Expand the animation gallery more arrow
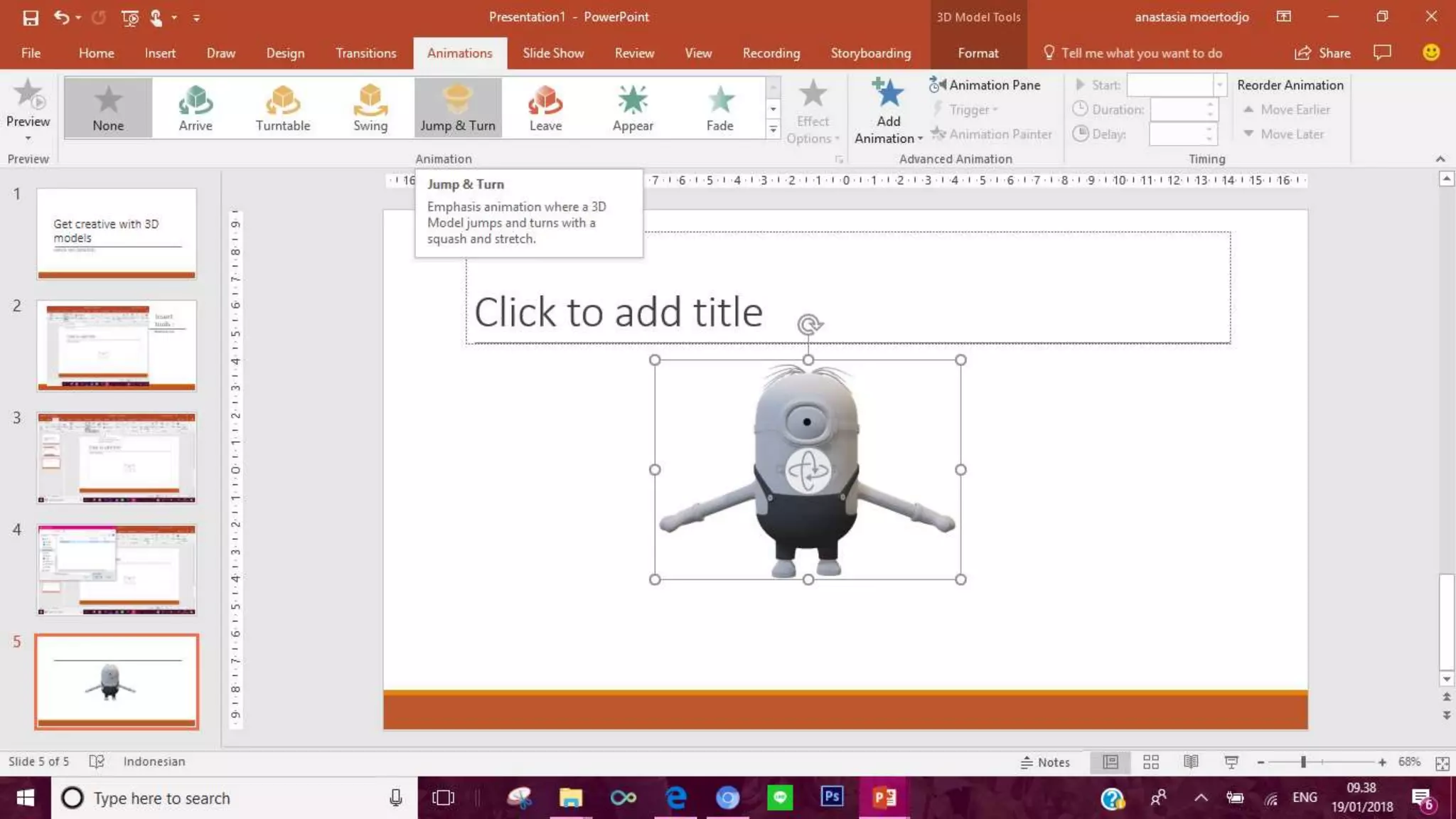 pyautogui.click(x=773, y=129)
